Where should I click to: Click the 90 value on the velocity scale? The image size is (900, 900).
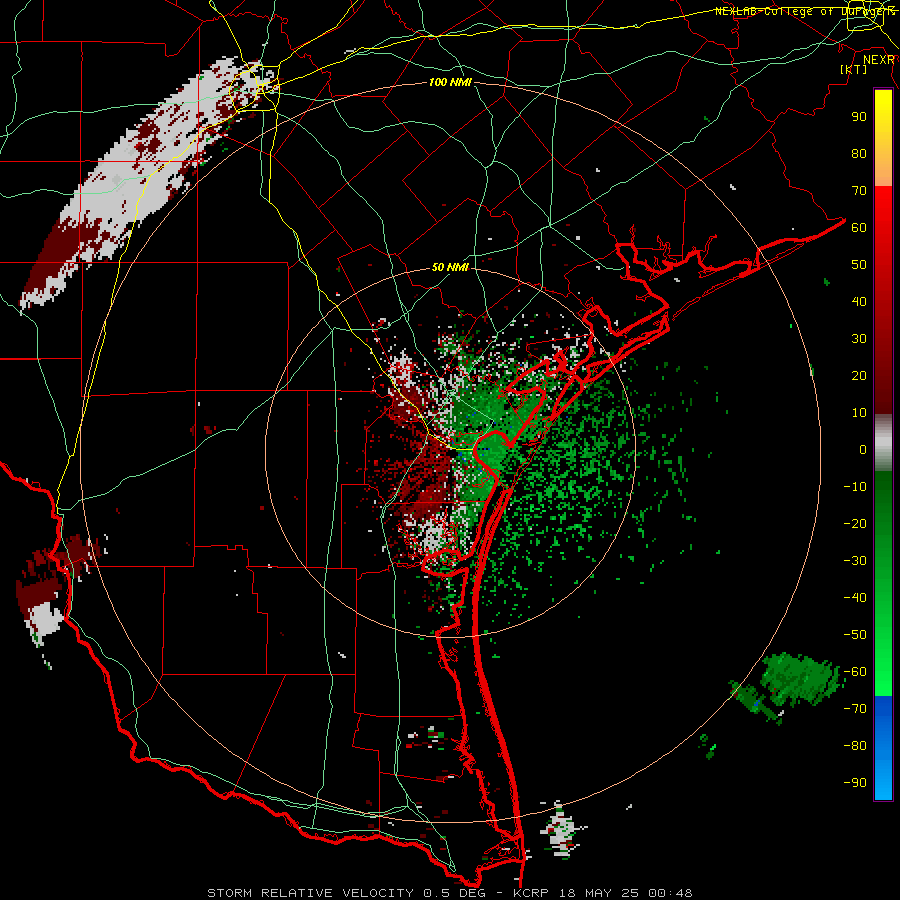[859, 117]
